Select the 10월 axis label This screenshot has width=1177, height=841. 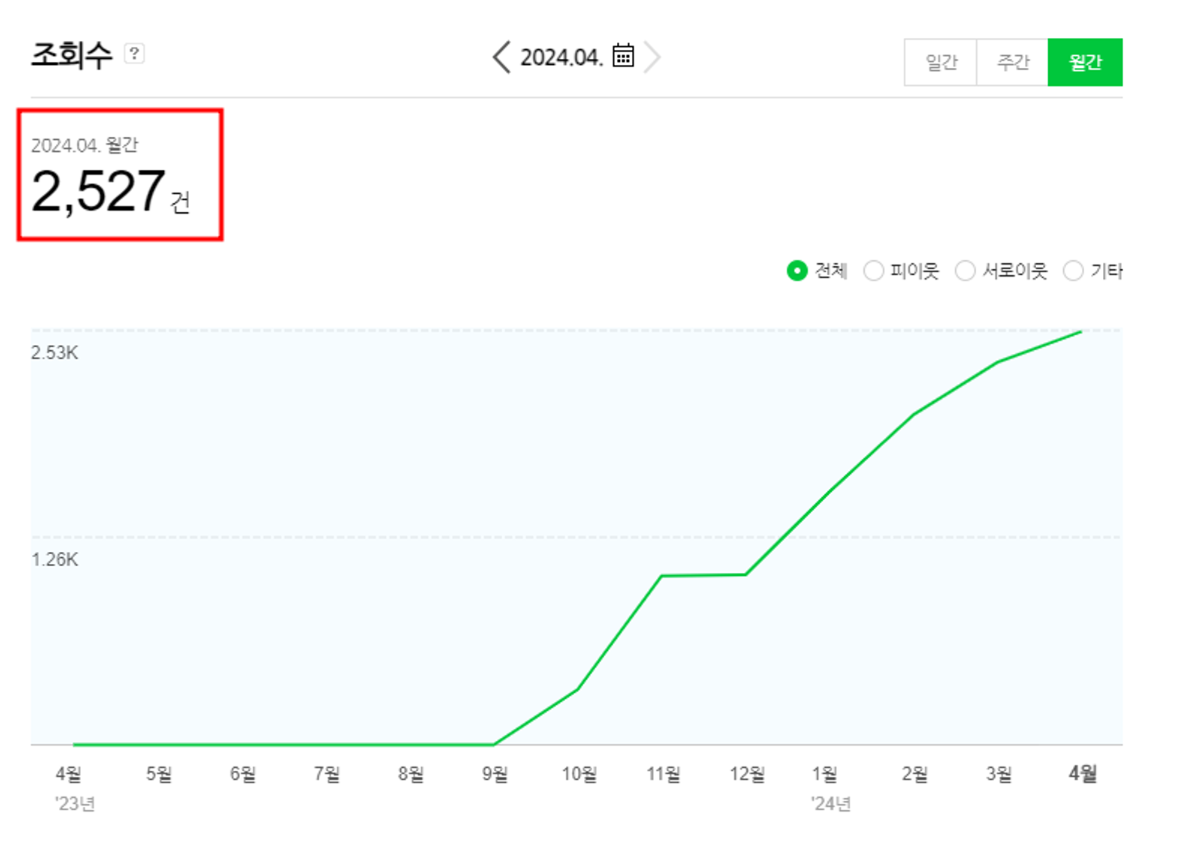coord(579,773)
